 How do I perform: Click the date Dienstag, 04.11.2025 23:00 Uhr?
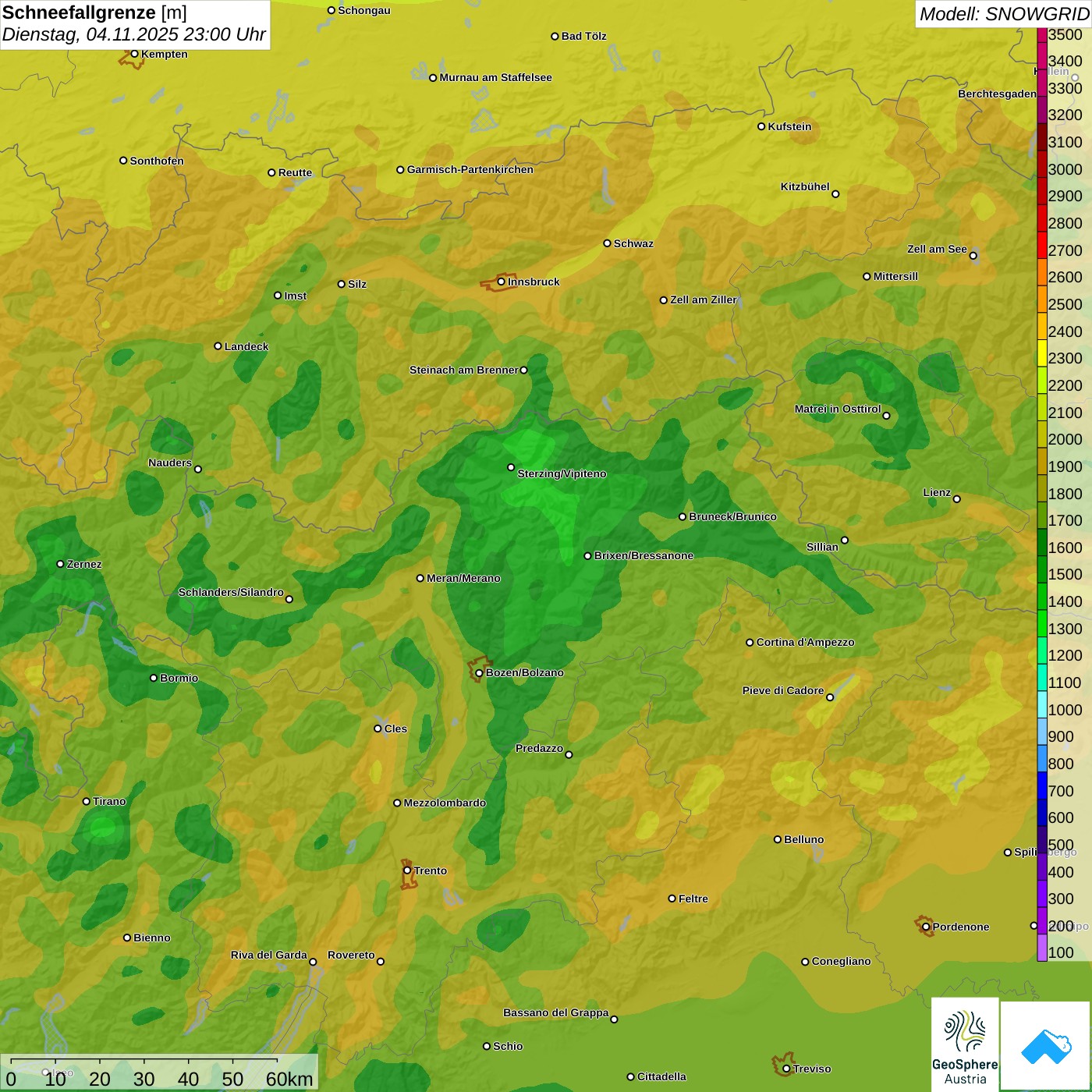134,34
